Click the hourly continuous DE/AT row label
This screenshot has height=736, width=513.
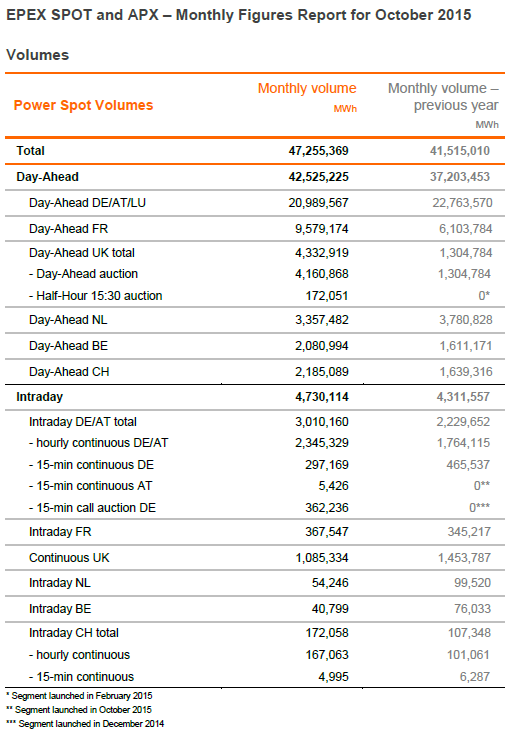click(99, 443)
